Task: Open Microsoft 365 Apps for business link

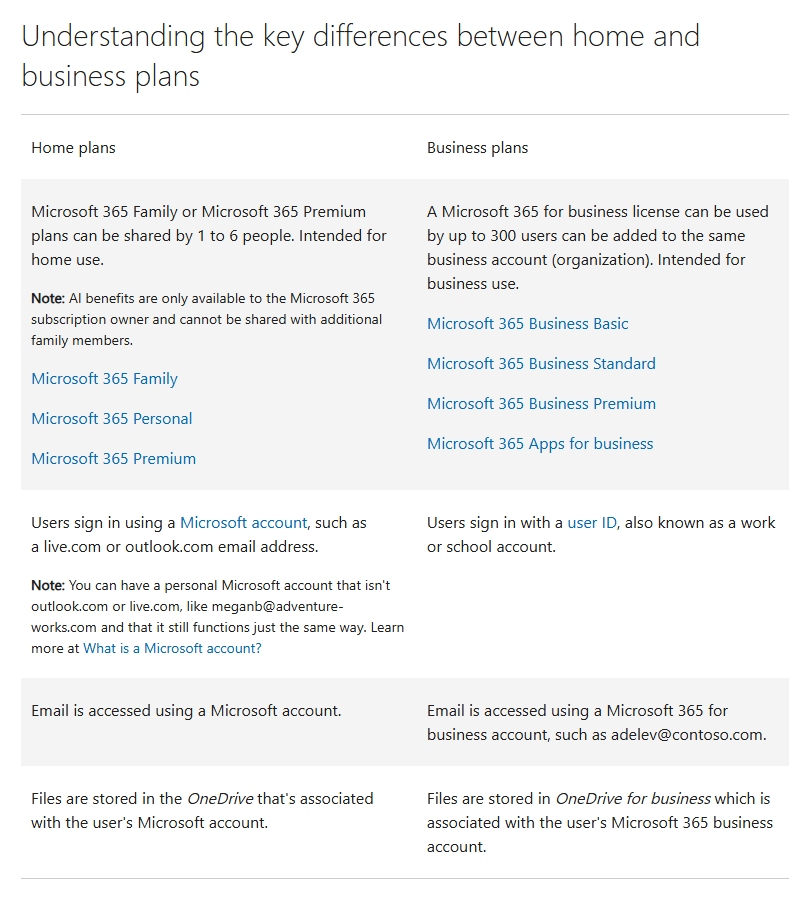Action: coord(540,444)
